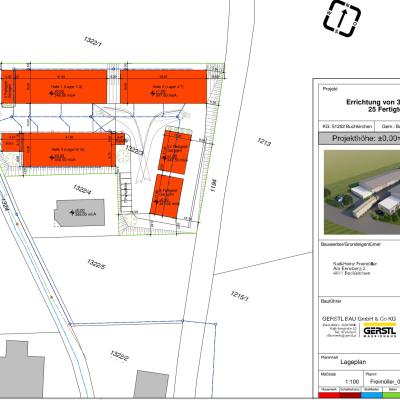The width and height of the screenshot is (400, 400).
Task: Click the elevation marker inside Halle 1
Action: click(x=52, y=93)
